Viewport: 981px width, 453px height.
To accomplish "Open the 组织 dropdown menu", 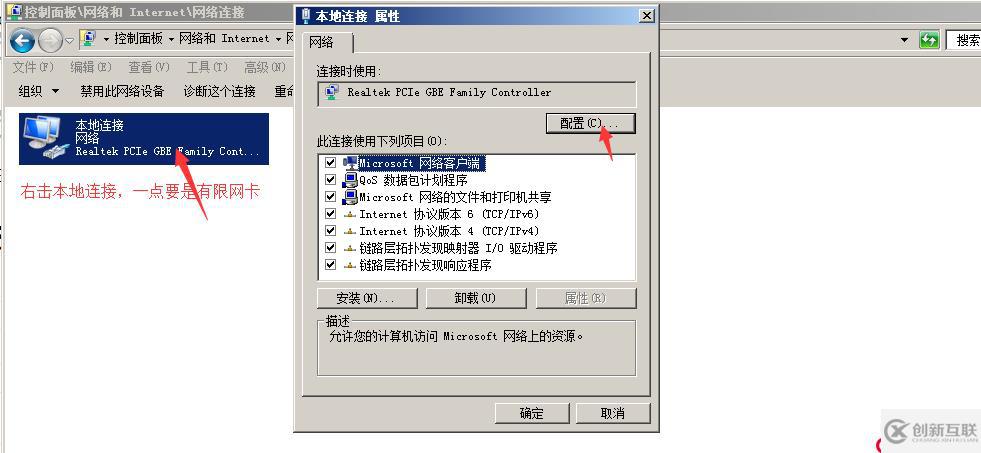I will tap(39, 91).
